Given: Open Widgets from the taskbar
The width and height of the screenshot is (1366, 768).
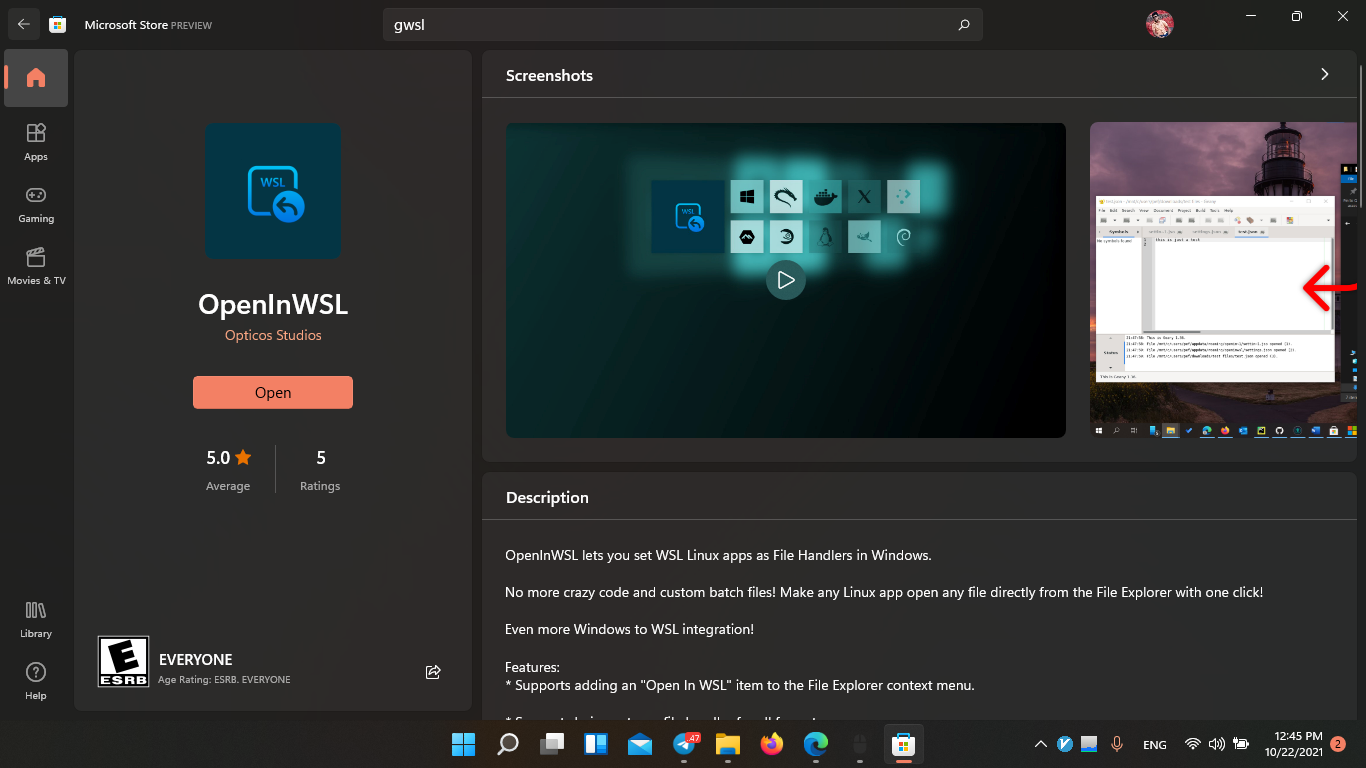Looking at the screenshot, I should 596,744.
